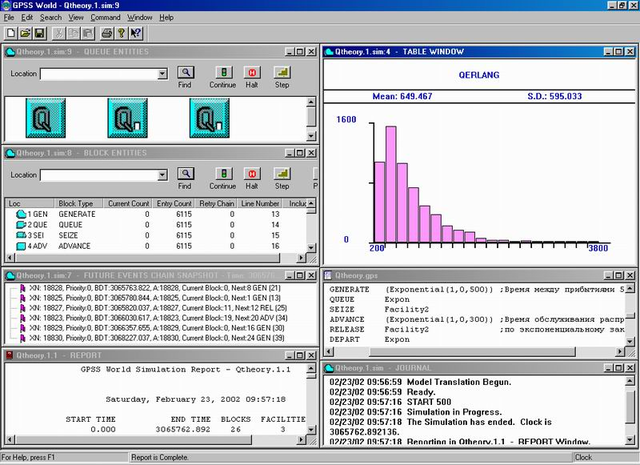
Task: Click END TIME value 3065762.892 in Report
Action: 183,429
